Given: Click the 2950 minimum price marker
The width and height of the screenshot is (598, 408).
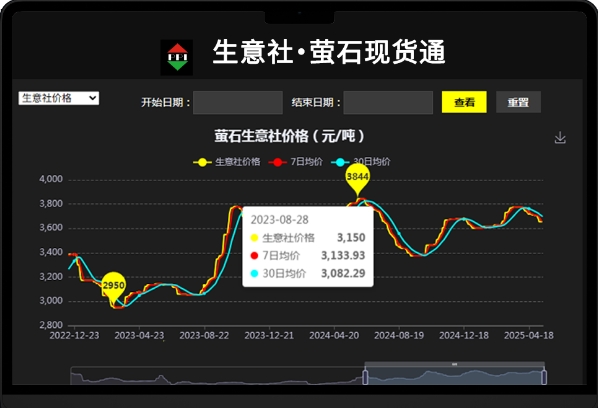Looking at the screenshot, I should pos(114,287).
